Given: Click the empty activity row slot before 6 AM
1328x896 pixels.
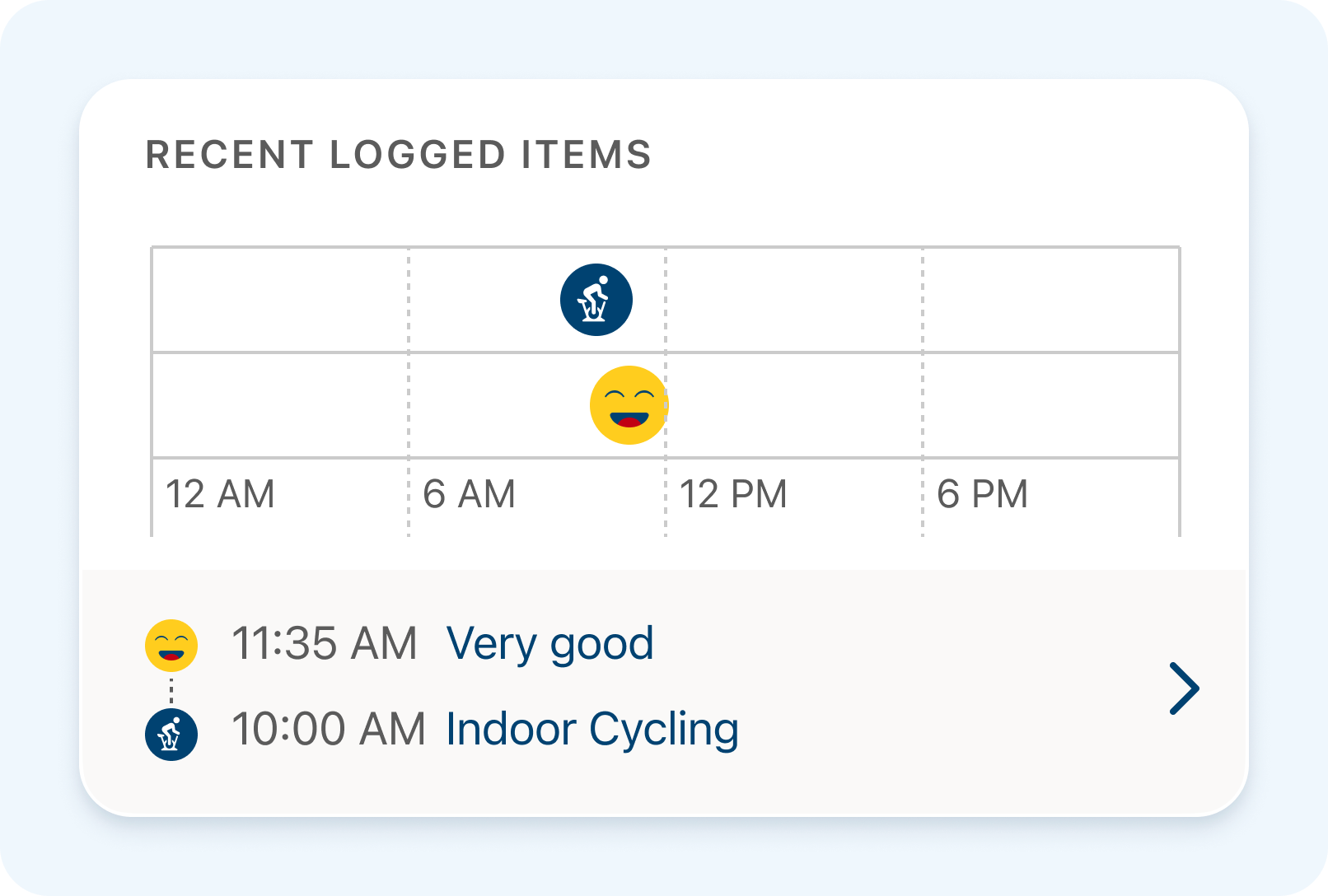Looking at the screenshot, I should pos(280,300).
